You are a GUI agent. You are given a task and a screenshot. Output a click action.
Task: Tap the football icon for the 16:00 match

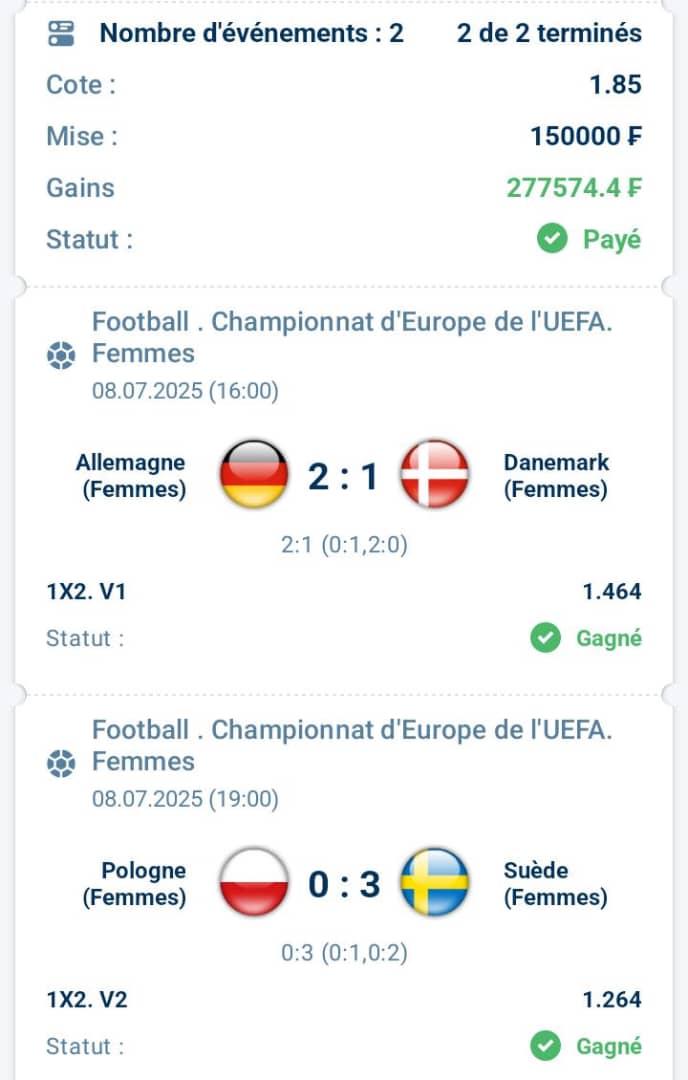(x=61, y=355)
